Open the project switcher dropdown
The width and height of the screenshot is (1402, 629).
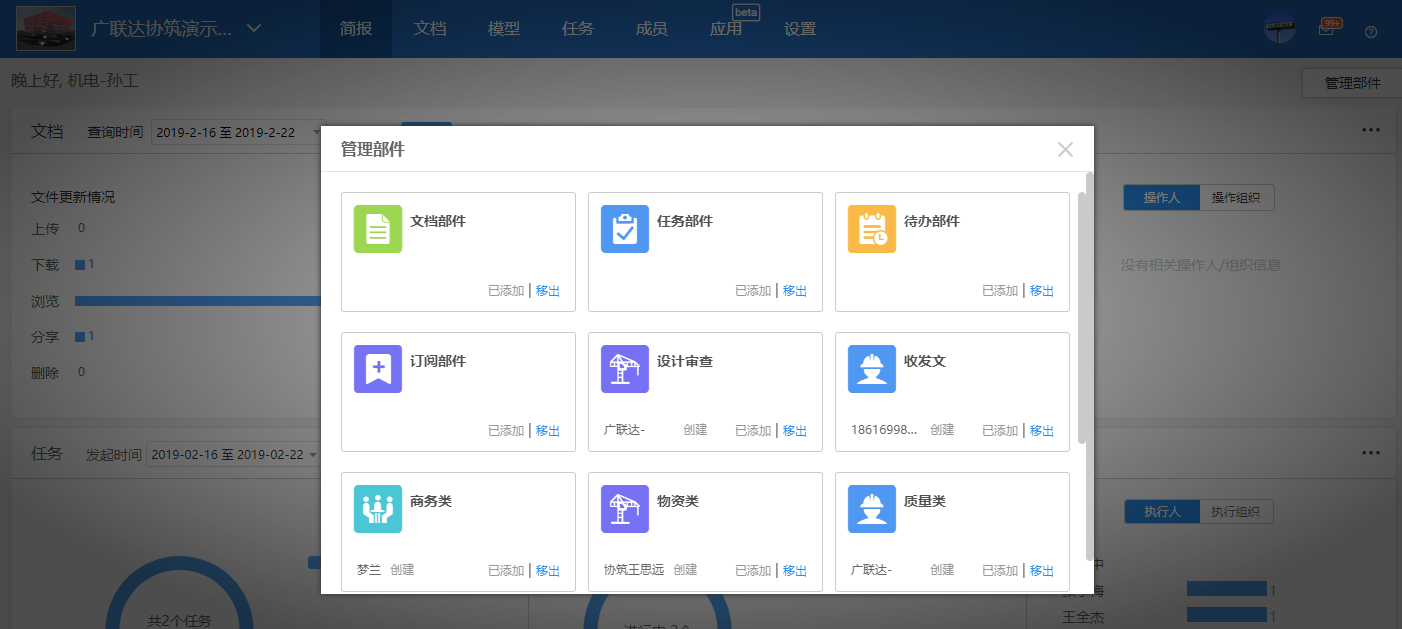253,29
